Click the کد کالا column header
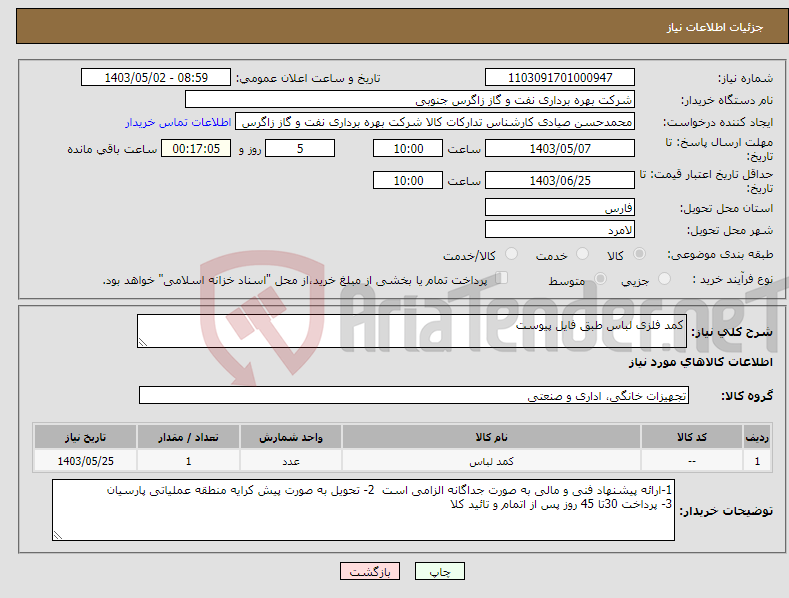 [692, 437]
